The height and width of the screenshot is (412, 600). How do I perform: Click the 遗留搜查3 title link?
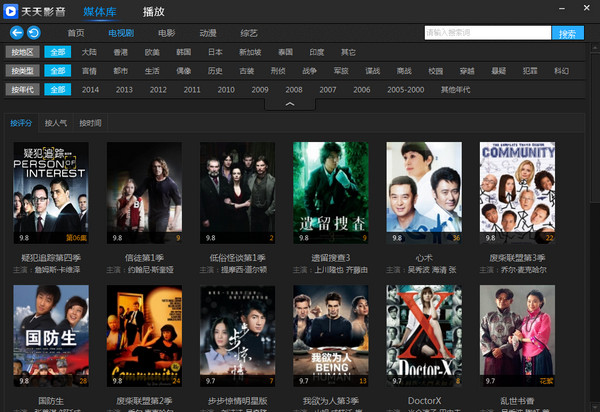click(x=331, y=258)
